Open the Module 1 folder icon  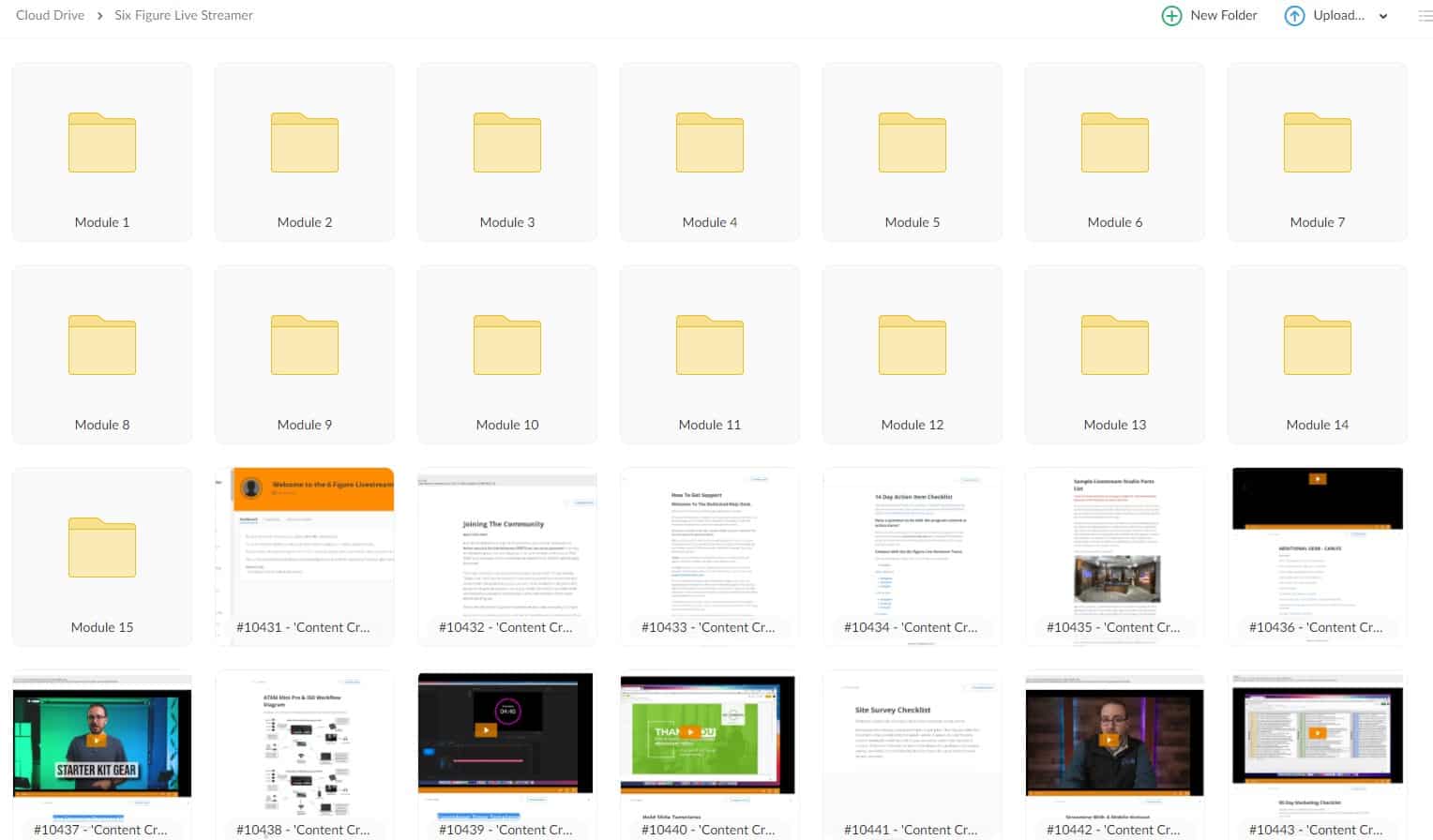(102, 143)
